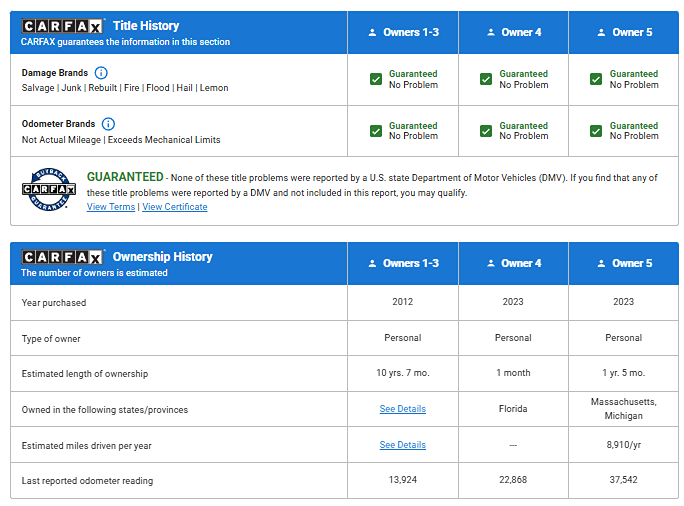Image resolution: width=684 pixels, height=506 pixels.
Task: Open See Details for miles per year, Owners 1-3
Action: click(x=403, y=444)
